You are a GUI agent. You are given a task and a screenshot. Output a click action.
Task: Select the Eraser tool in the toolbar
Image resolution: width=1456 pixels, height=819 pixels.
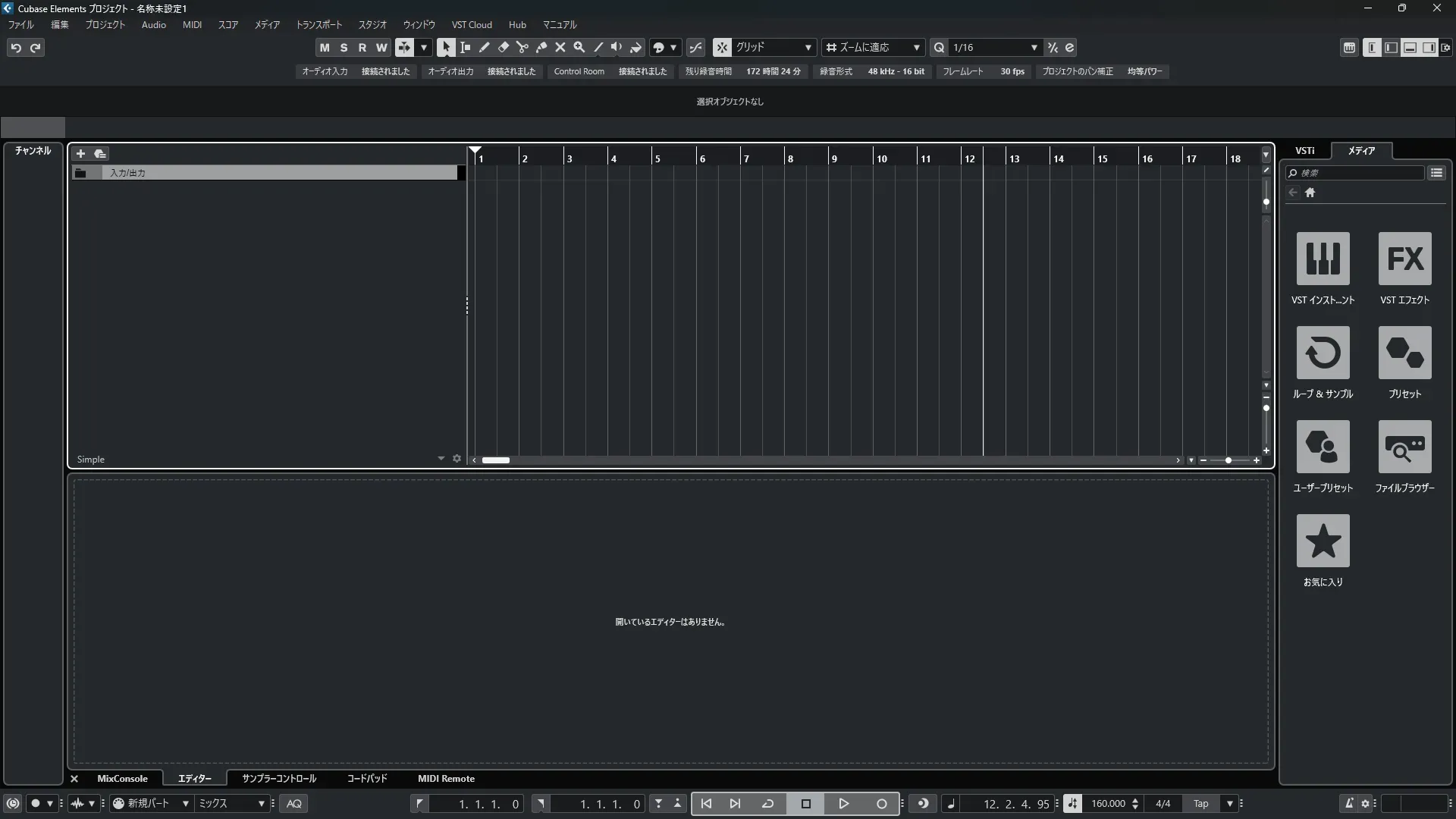point(504,47)
